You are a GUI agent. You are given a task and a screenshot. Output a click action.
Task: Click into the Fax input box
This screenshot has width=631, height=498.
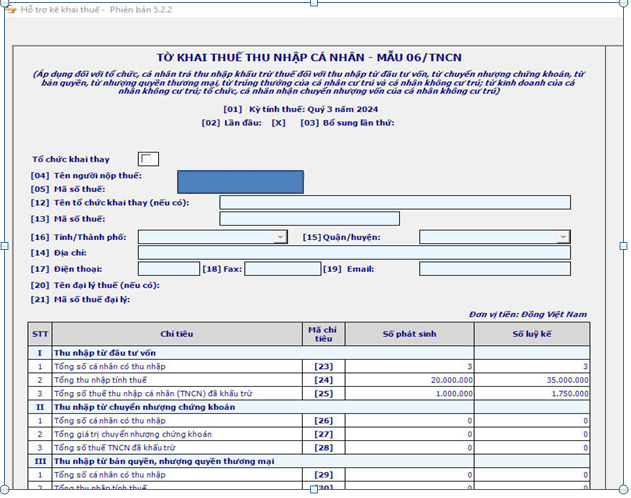[283, 269]
